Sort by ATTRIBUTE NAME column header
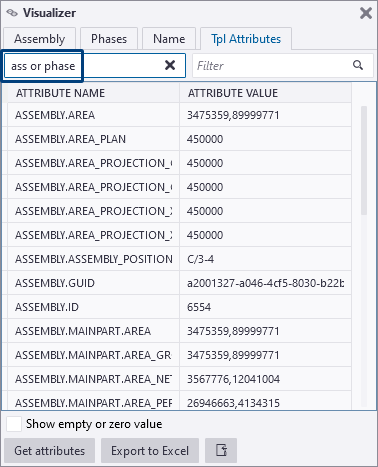This screenshot has width=378, height=467. point(93,93)
